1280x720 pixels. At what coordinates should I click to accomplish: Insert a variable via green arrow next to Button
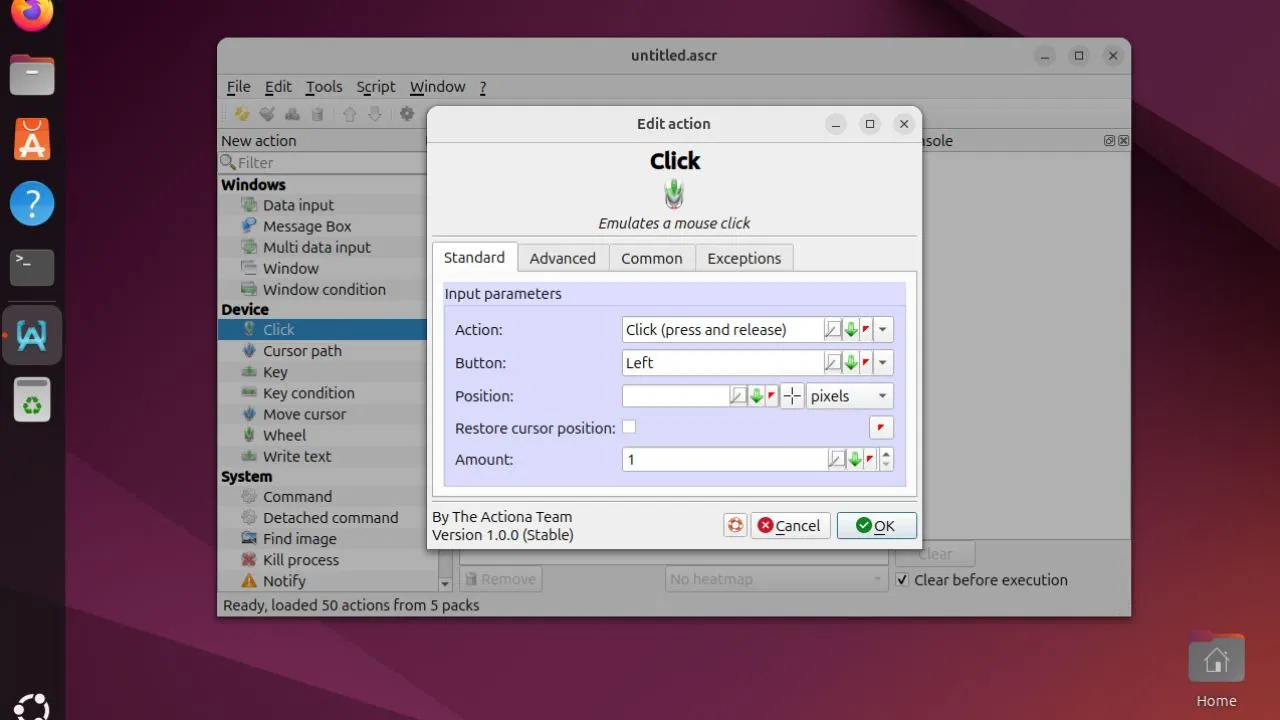tap(851, 362)
